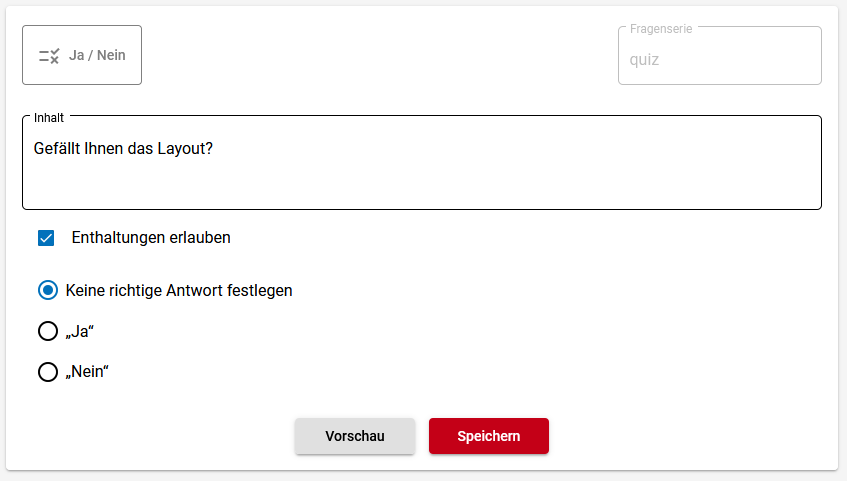Screen dimensions: 847x481
Task: Click the 'Keine richtige Antwort festlegen' label
Action: click(179, 291)
